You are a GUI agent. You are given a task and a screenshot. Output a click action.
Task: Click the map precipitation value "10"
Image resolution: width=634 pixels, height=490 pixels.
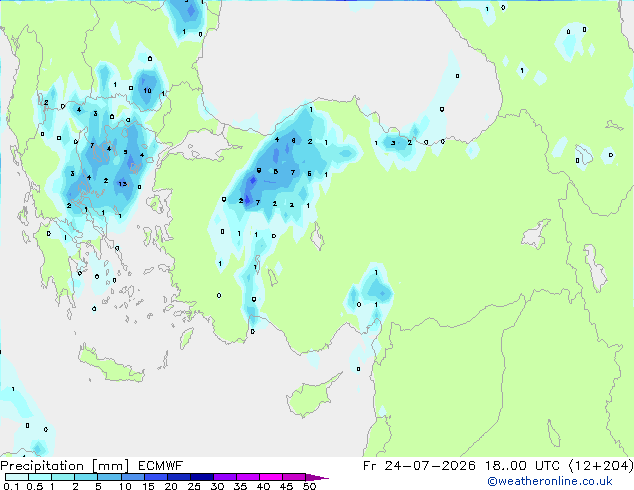[x=147, y=91]
